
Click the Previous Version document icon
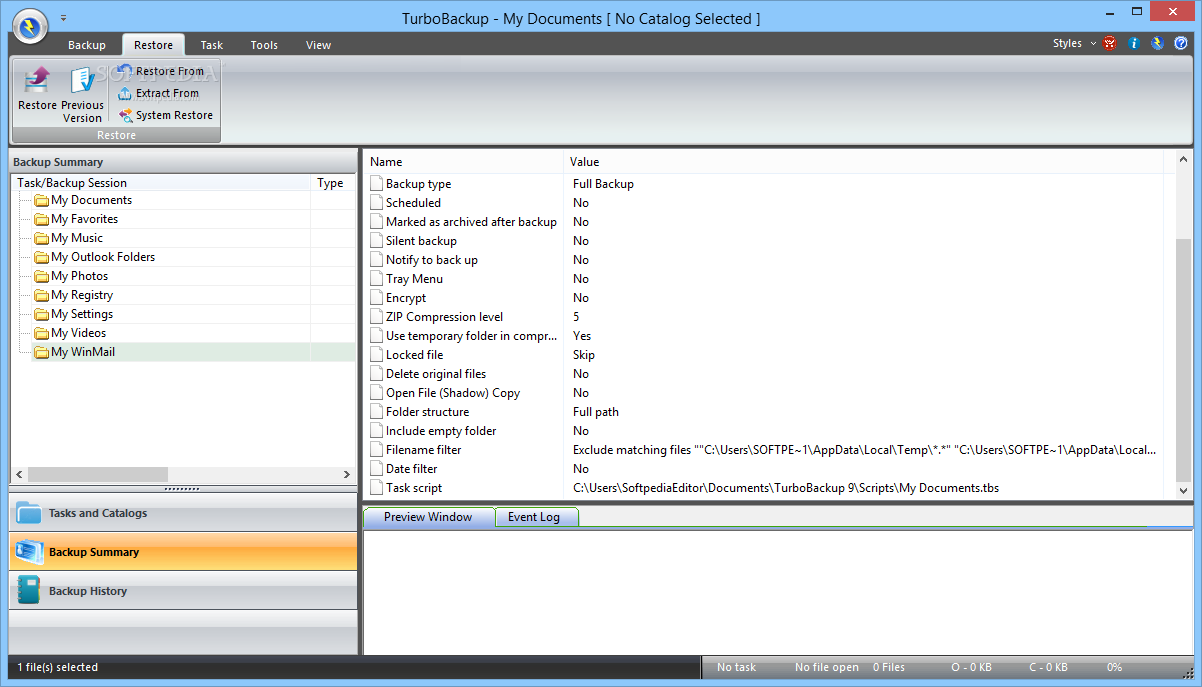point(82,80)
